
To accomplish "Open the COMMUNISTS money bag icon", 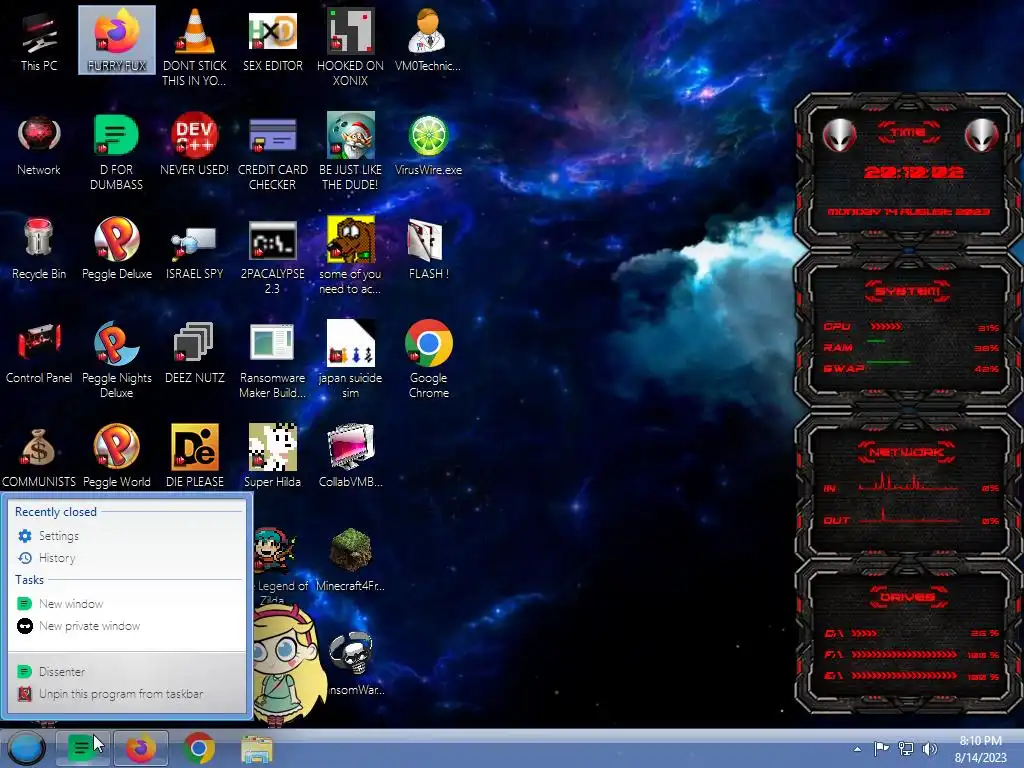I will pos(39,456).
